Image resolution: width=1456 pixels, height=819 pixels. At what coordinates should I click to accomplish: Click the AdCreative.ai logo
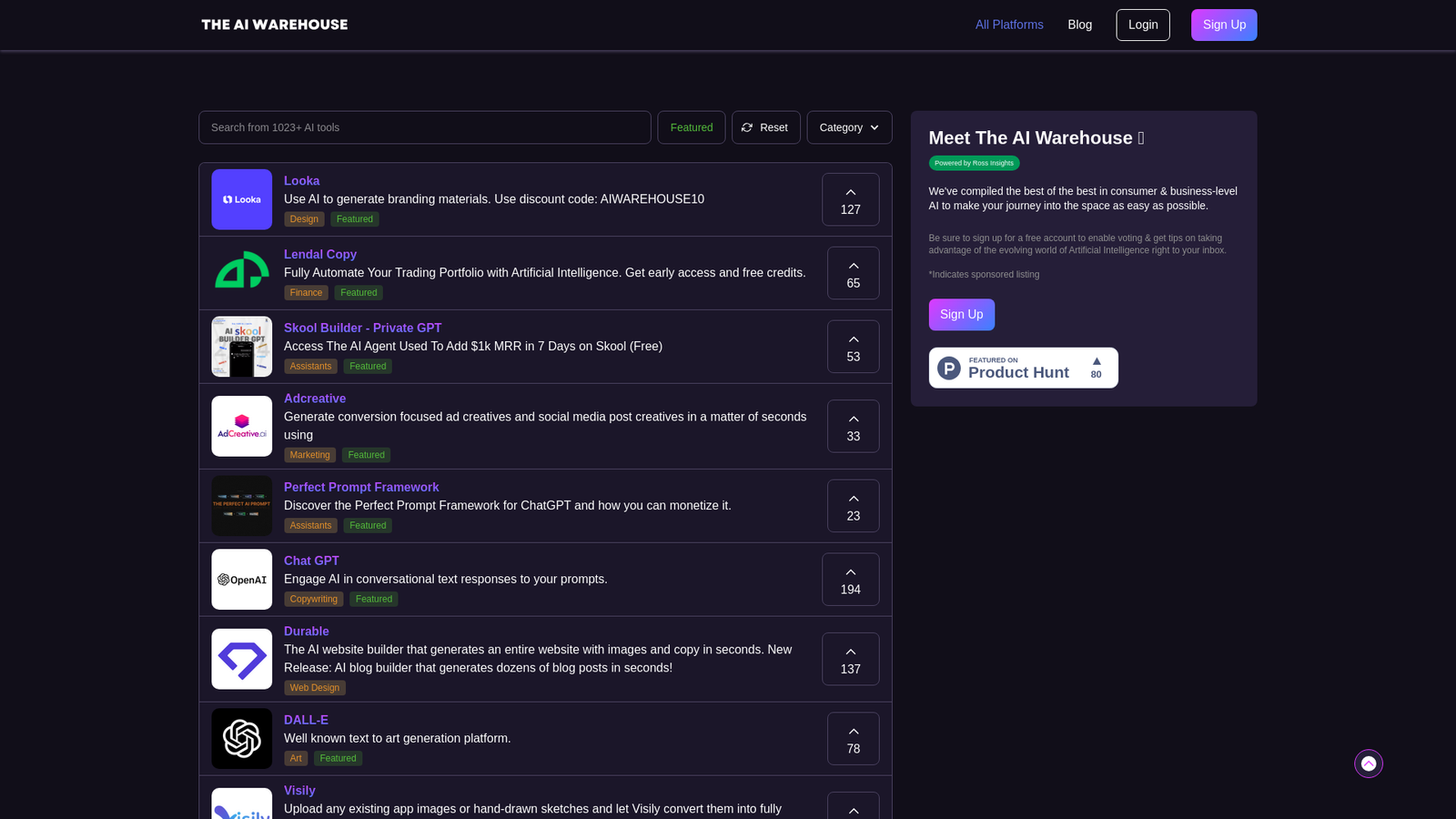pos(241,426)
